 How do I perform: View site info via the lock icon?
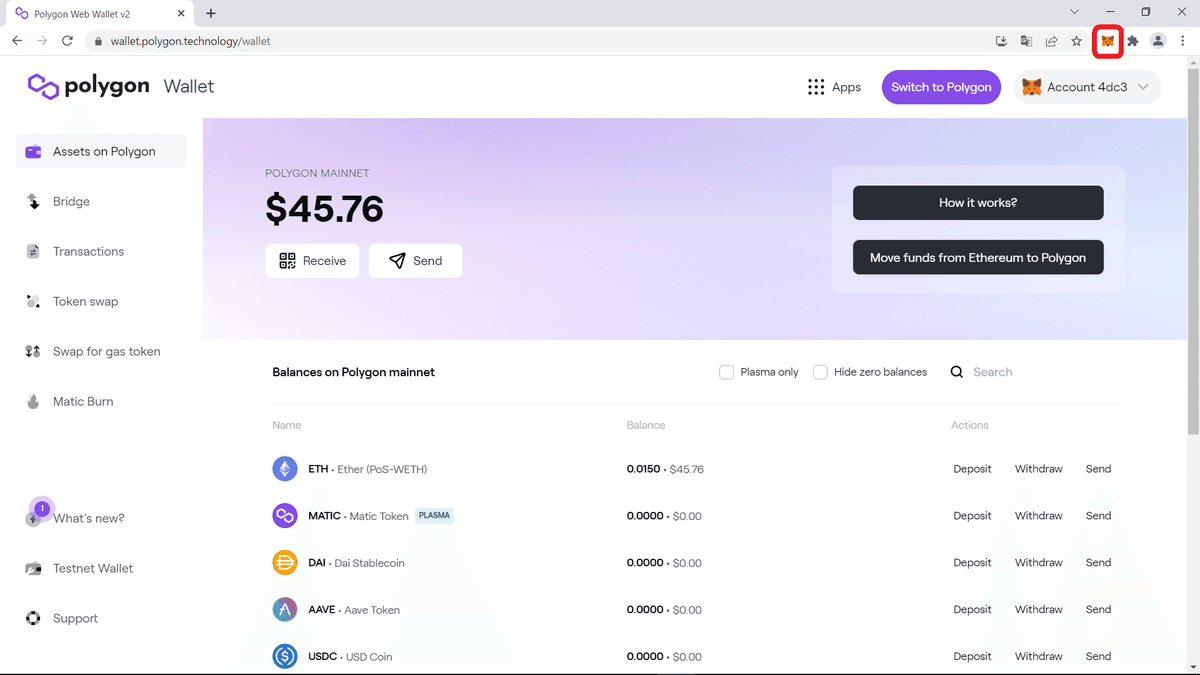98,41
